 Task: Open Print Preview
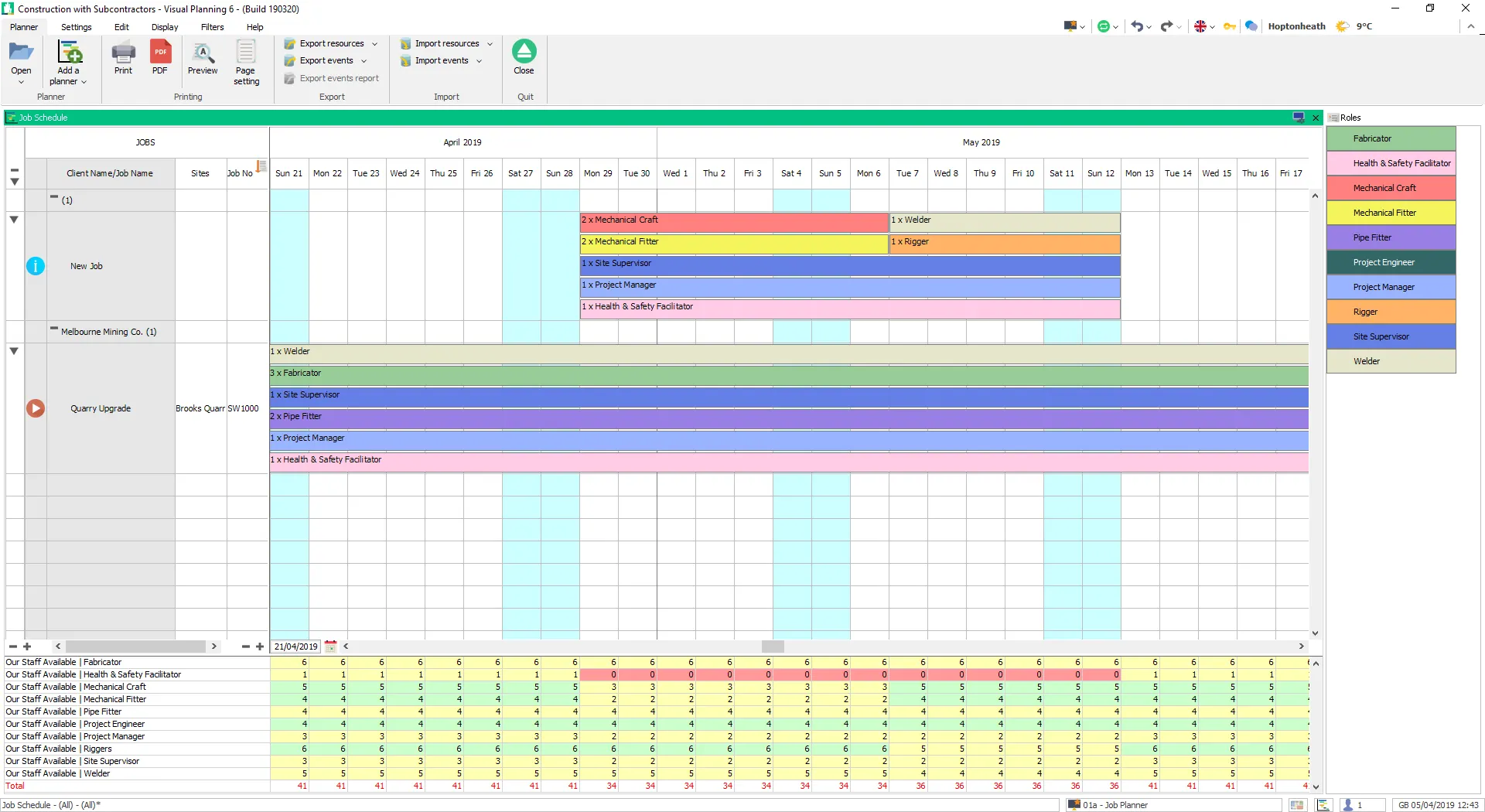203,53
